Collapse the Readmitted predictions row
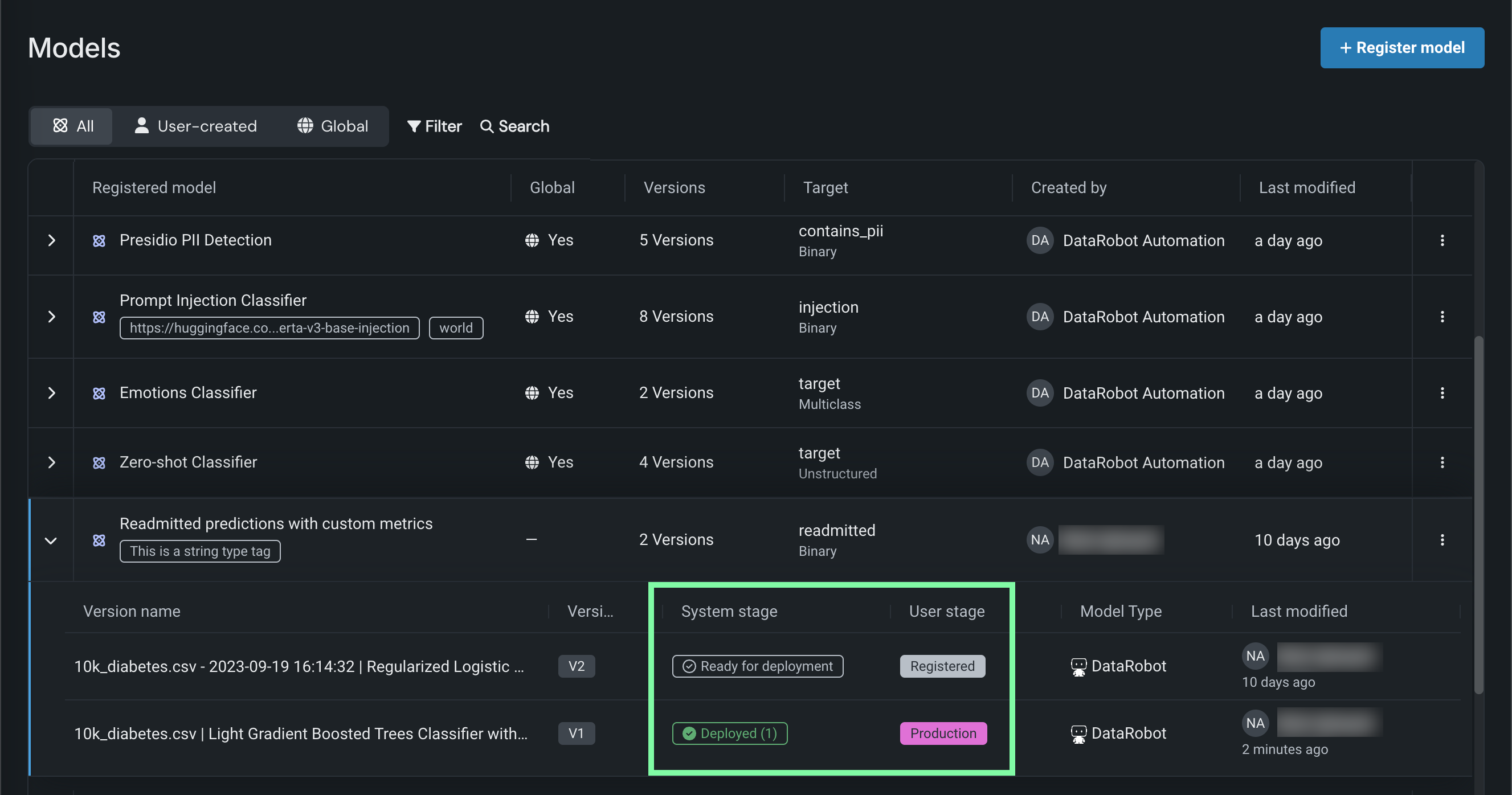Screen dimensions: 1512x795 (x=51, y=540)
